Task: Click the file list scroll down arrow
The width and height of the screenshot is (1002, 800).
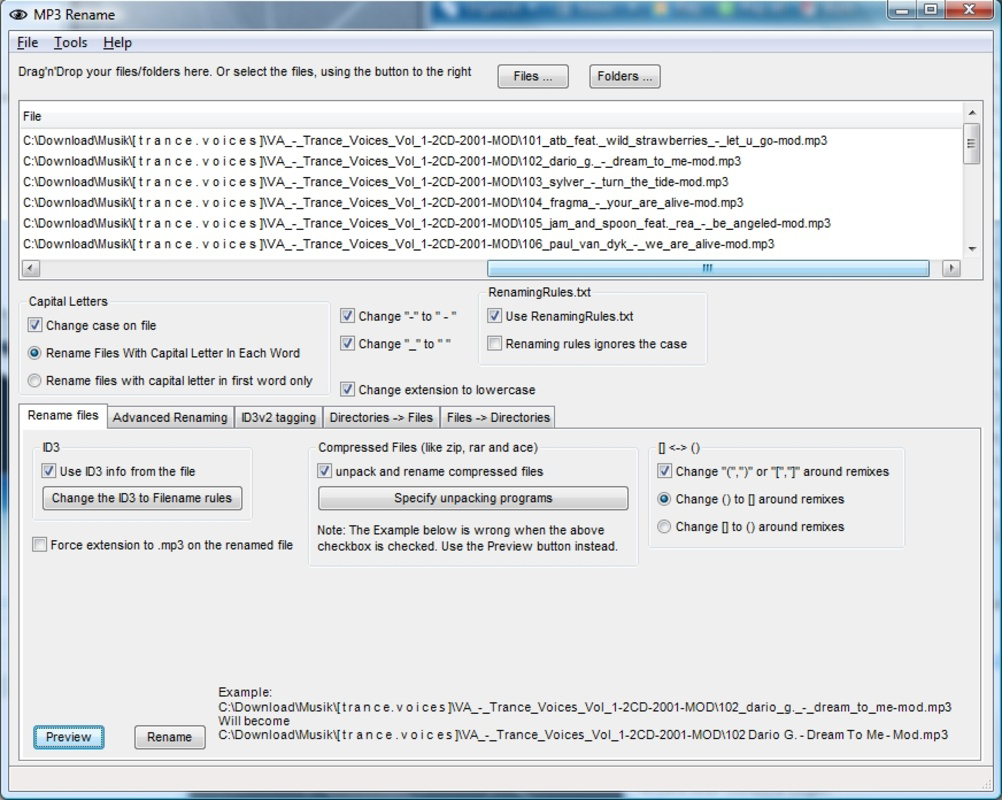Action: tap(972, 249)
